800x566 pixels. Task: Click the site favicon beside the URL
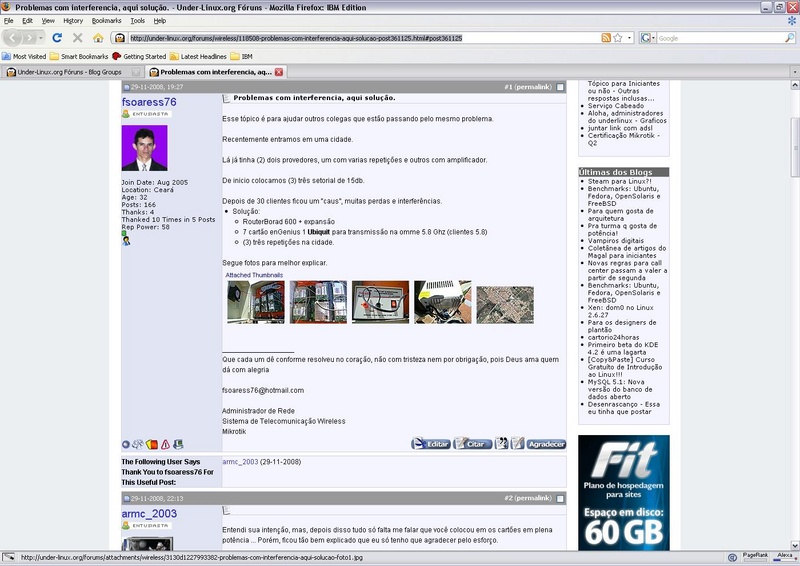coord(120,38)
